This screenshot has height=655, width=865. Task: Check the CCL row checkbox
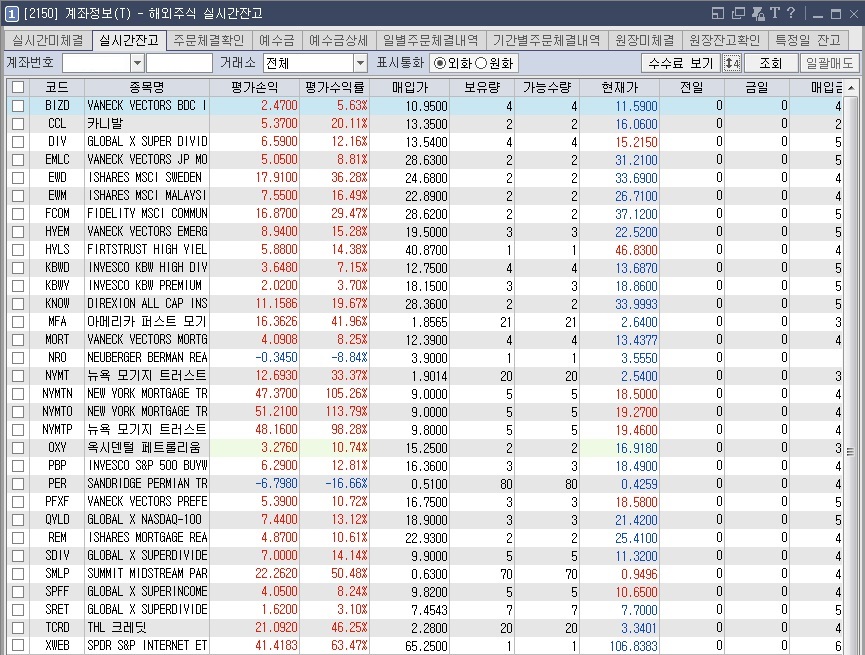(18, 124)
